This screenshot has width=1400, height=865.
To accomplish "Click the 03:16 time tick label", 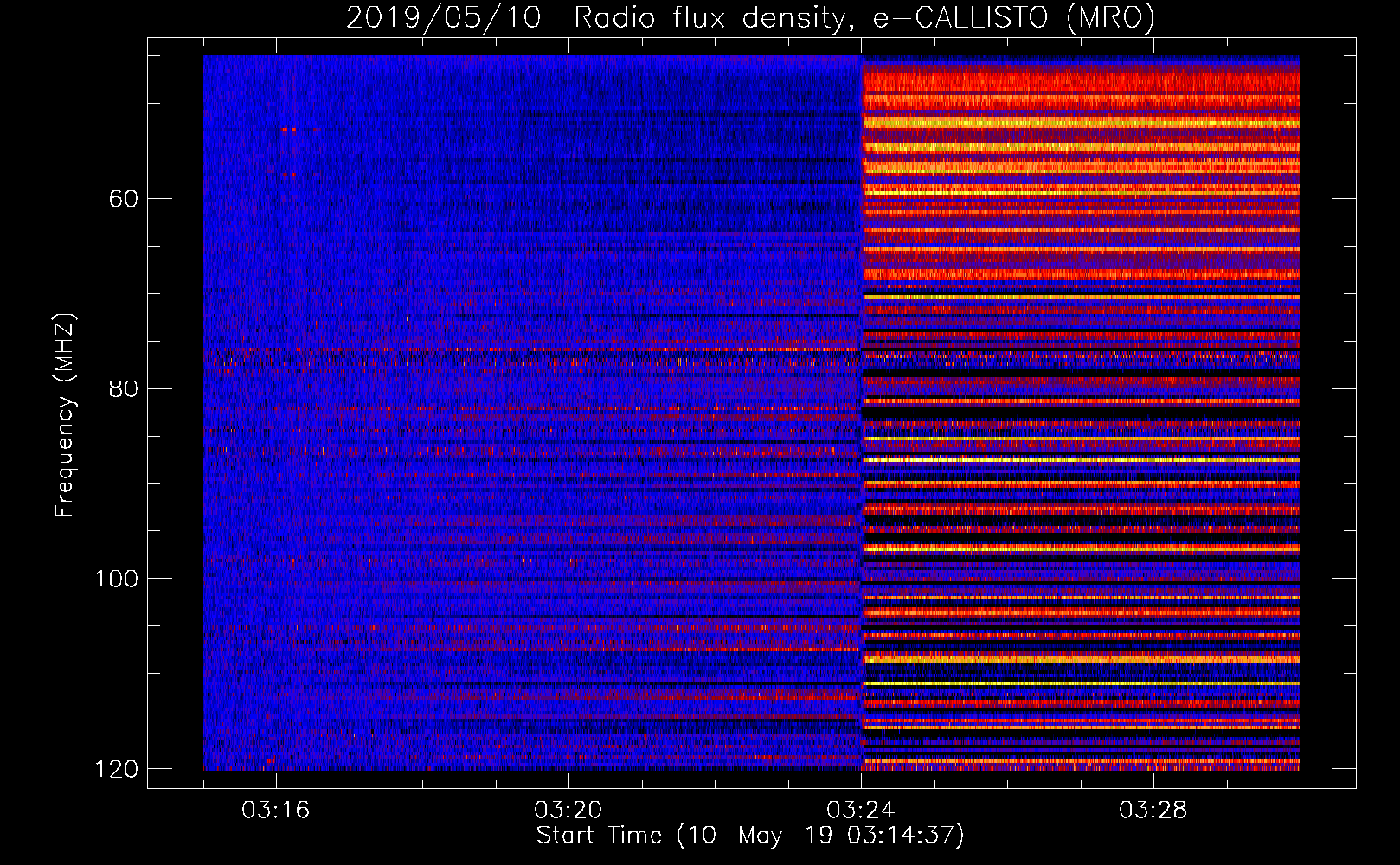I will [276, 811].
